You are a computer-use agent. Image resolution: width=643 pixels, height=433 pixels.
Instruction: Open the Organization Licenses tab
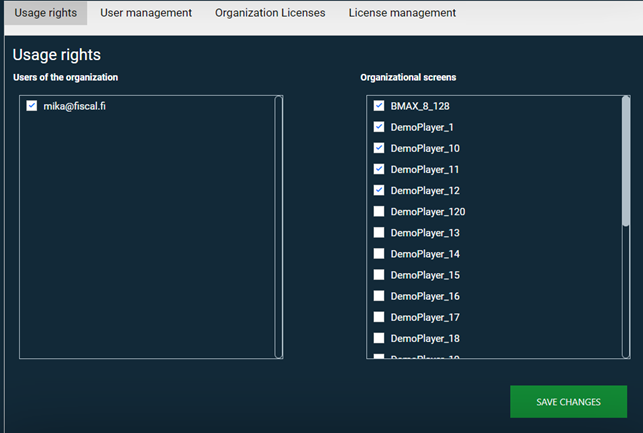pyautogui.click(x=270, y=13)
